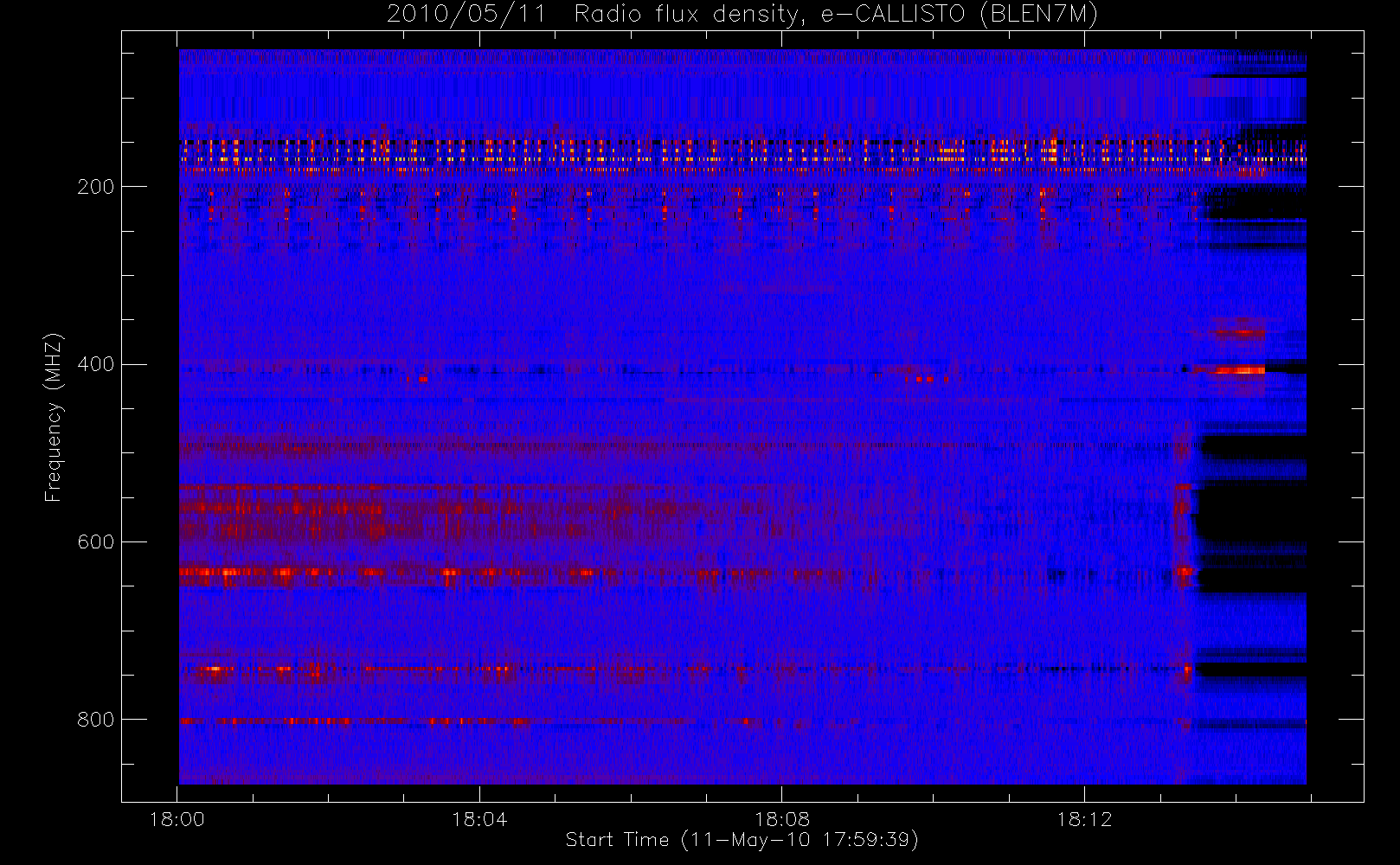Screen dimensions: 1400x865
Task: Click the 18:04 time tick label
Action: (479, 819)
